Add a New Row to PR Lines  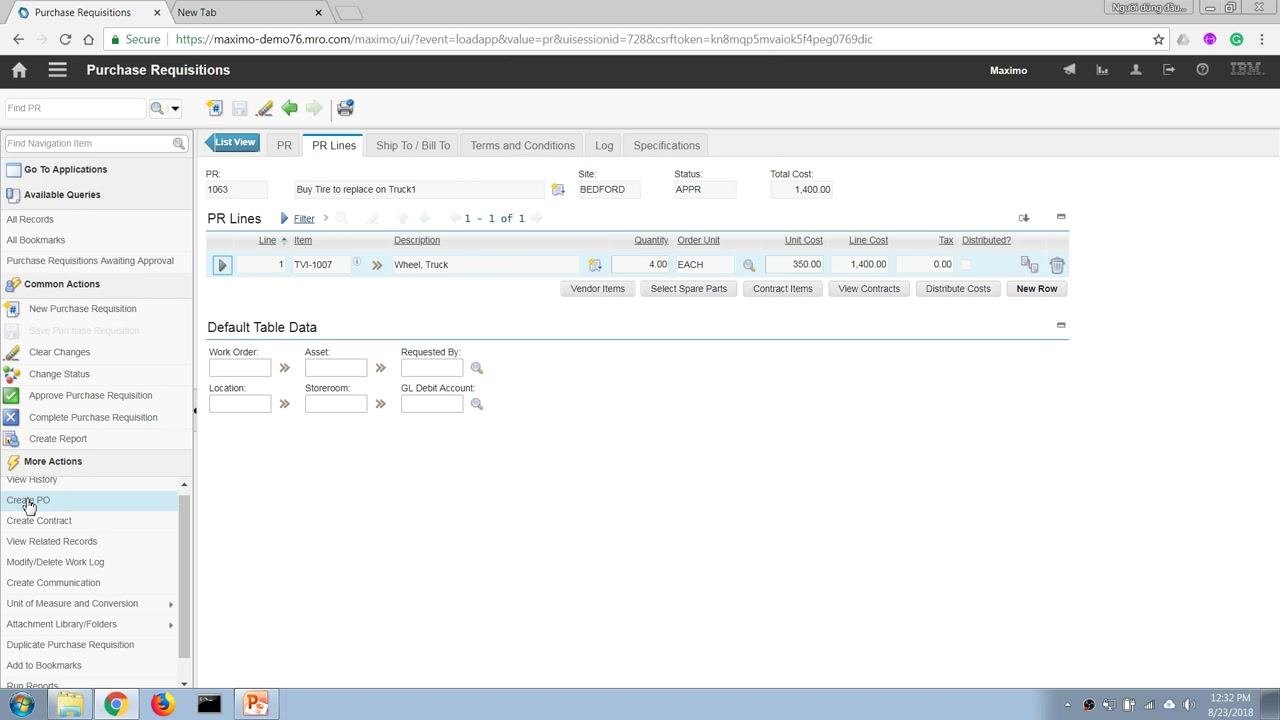[x=1037, y=289]
